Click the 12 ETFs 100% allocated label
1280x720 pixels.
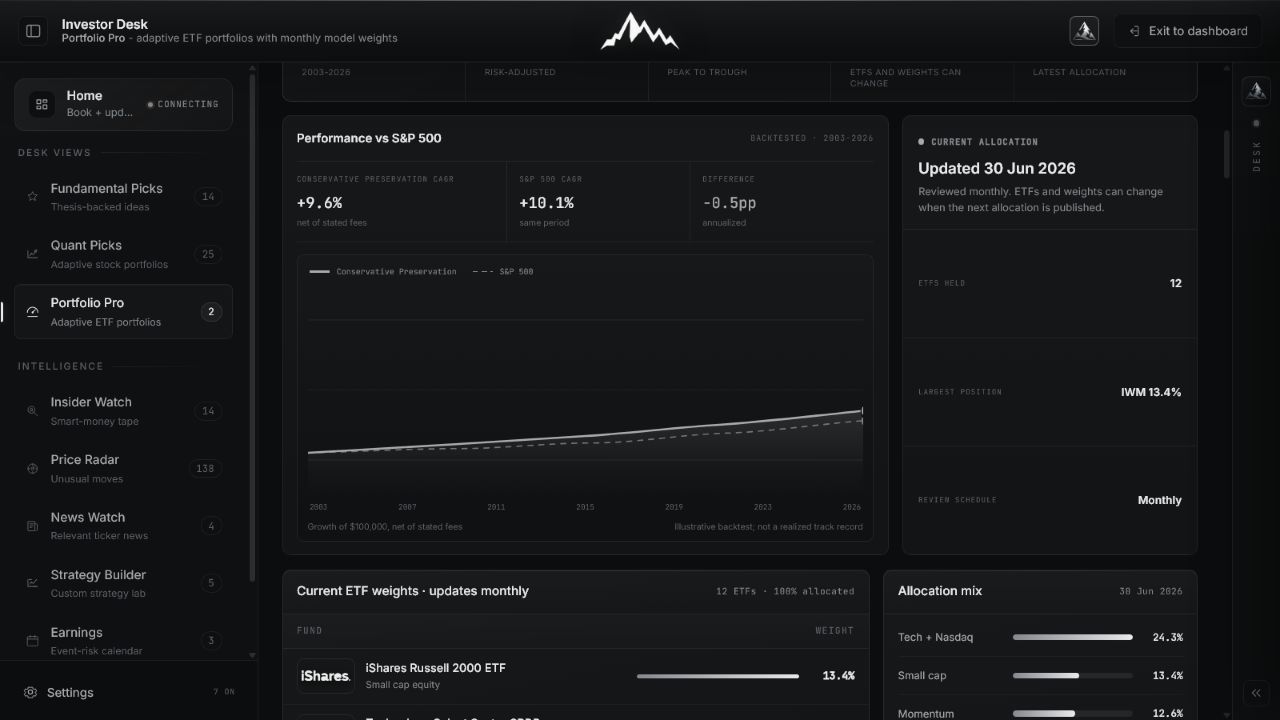[x=785, y=591]
